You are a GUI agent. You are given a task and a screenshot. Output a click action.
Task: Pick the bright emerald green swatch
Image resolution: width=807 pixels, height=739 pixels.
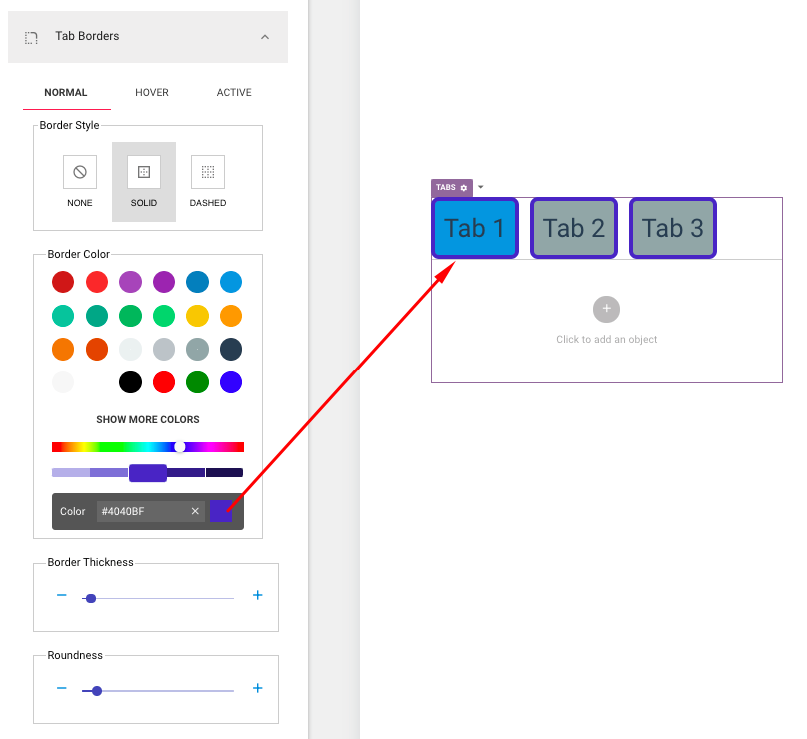[x=164, y=316]
